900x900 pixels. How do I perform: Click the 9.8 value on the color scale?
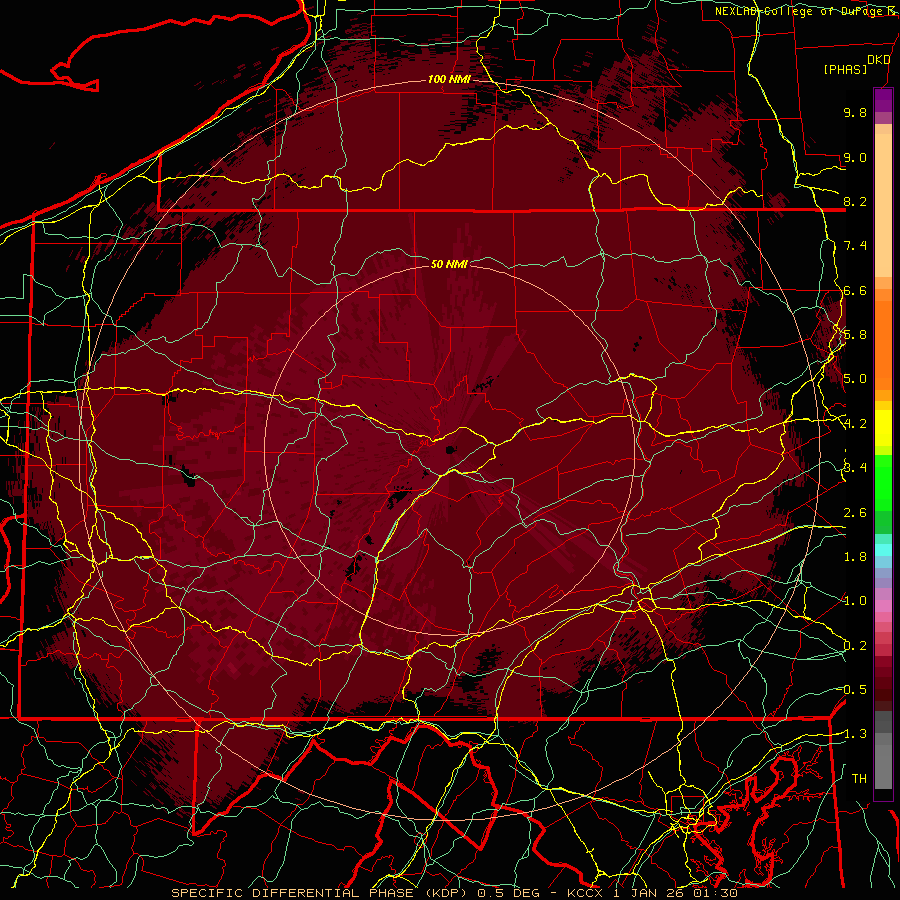tap(855, 112)
